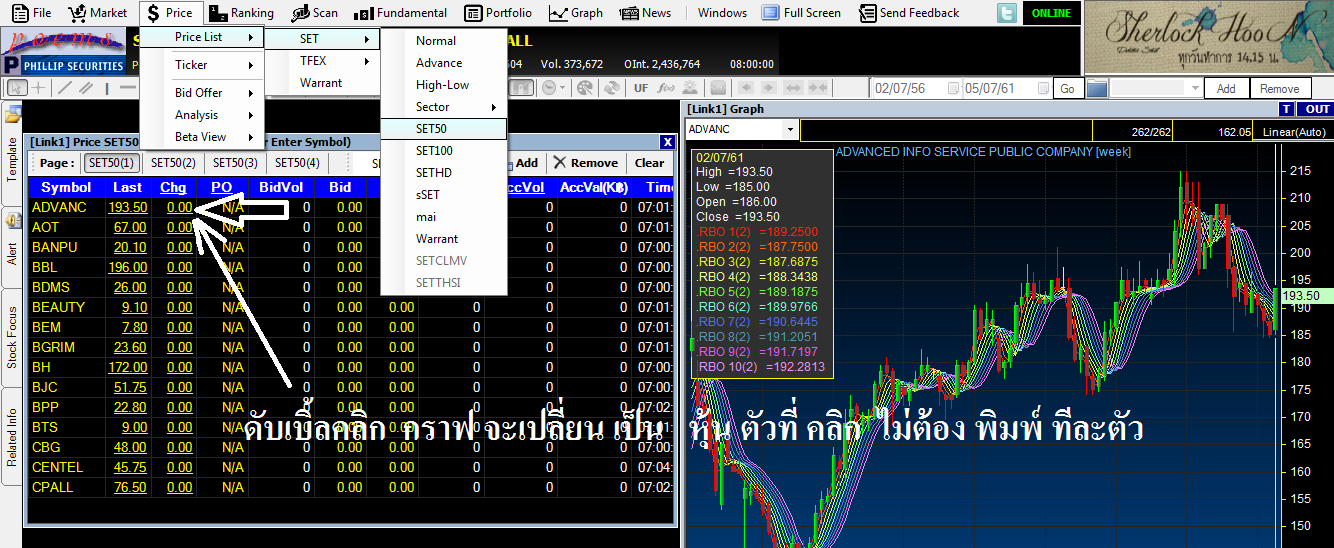Click Clear in the price window
Screen dimensions: 1334x548
(649, 163)
